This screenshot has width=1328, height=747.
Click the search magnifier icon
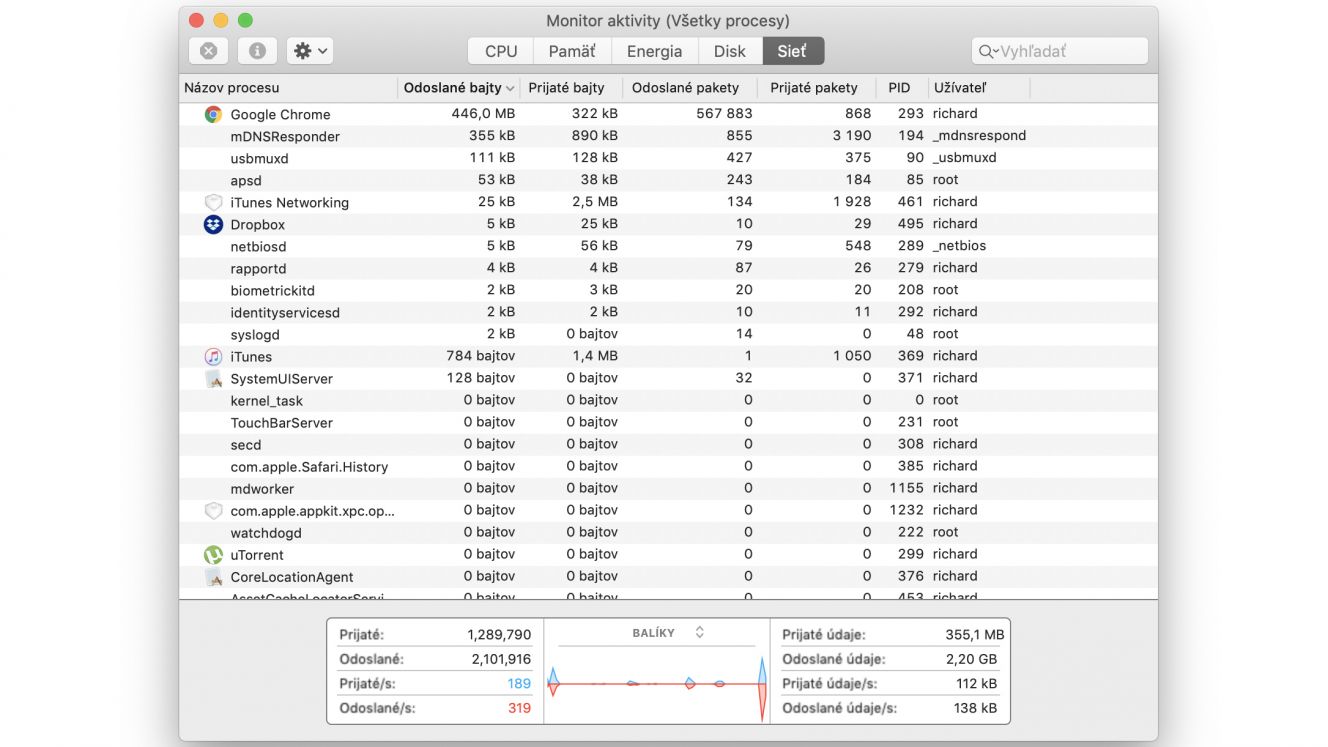pos(988,51)
